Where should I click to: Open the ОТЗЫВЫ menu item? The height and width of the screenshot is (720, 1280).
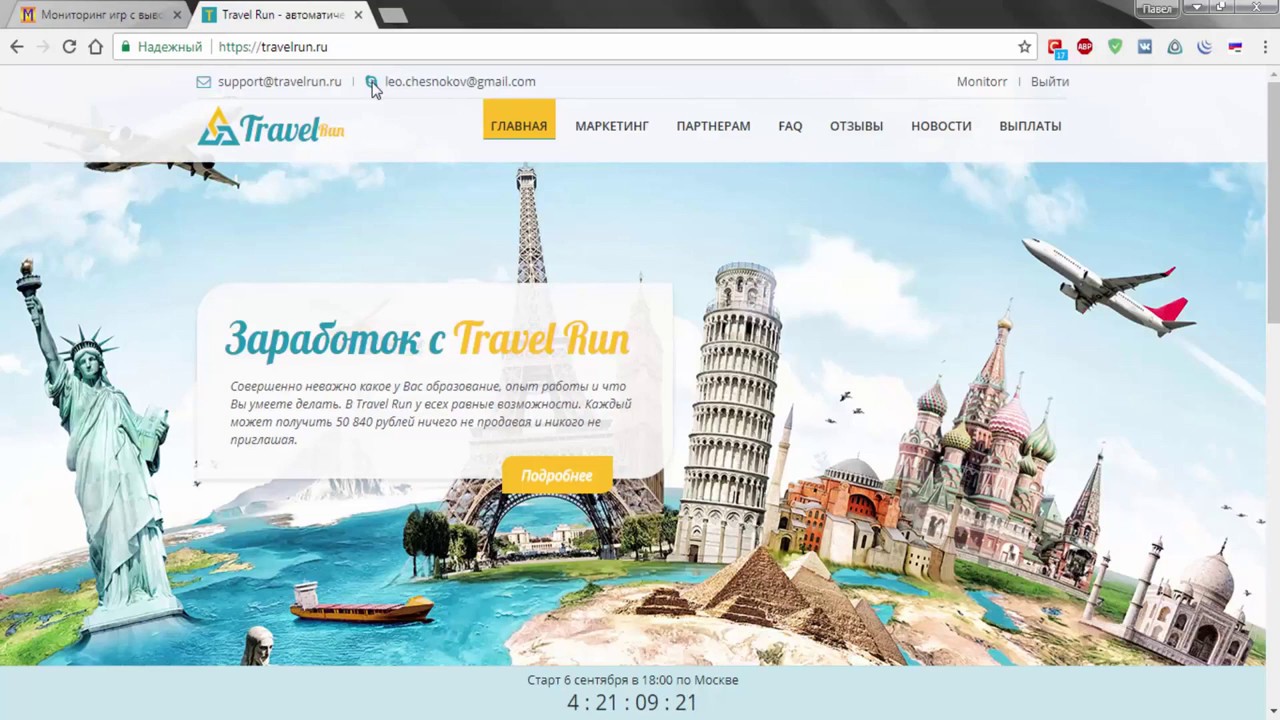point(856,126)
